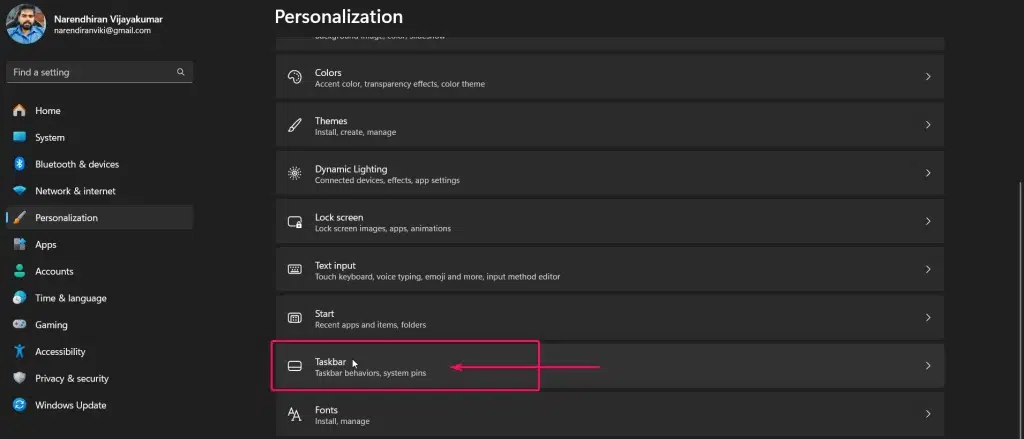Open Accounts label in sidebar
The height and width of the screenshot is (439, 1024).
(x=54, y=271)
